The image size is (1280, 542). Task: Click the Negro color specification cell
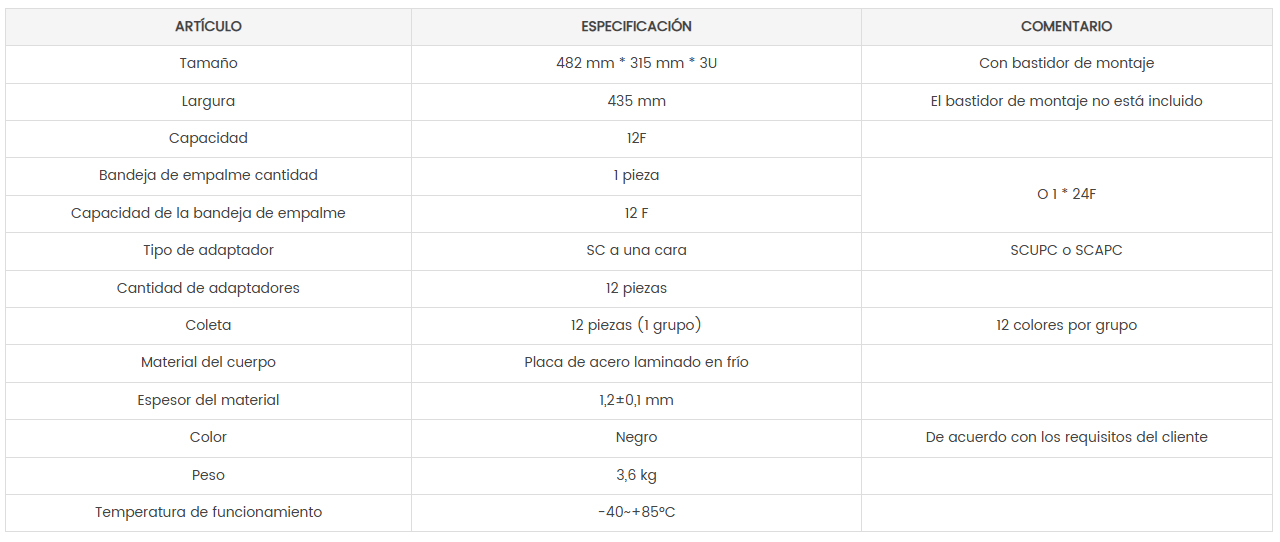pos(636,437)
